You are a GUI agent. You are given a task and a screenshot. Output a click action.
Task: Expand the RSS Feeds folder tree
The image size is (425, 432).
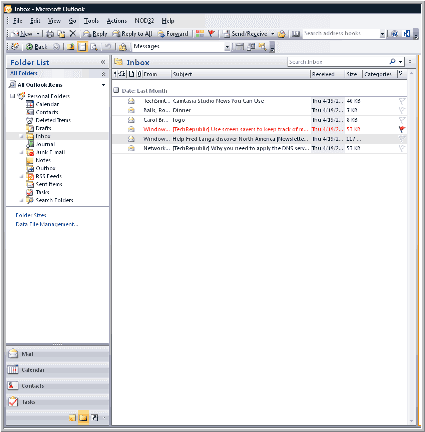coord(22,176)
